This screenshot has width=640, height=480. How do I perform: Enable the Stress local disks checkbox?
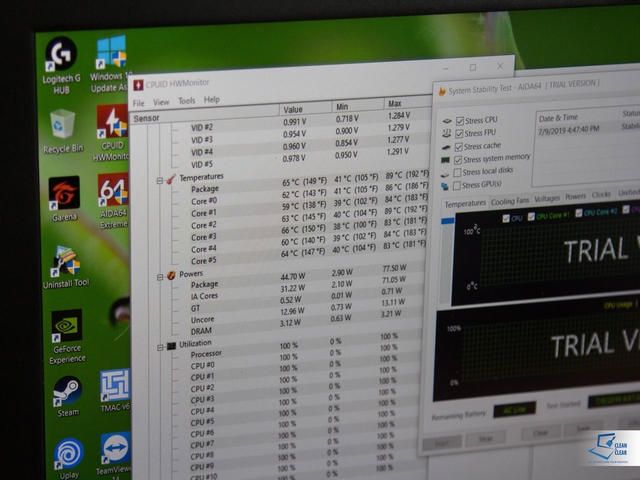click(458, 172)
